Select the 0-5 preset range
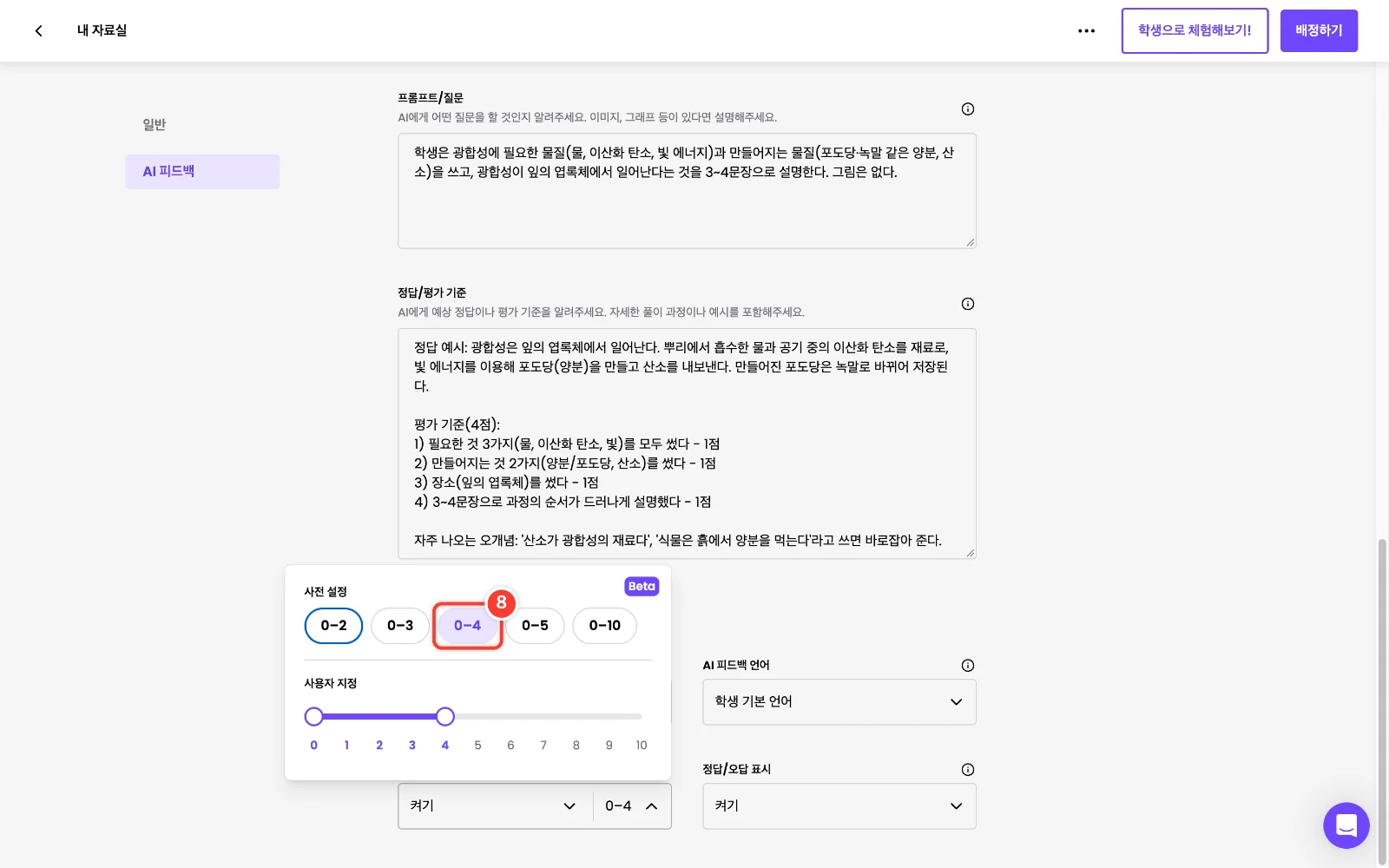This screenshot has width=1389, height=868. tap(535, 626)
